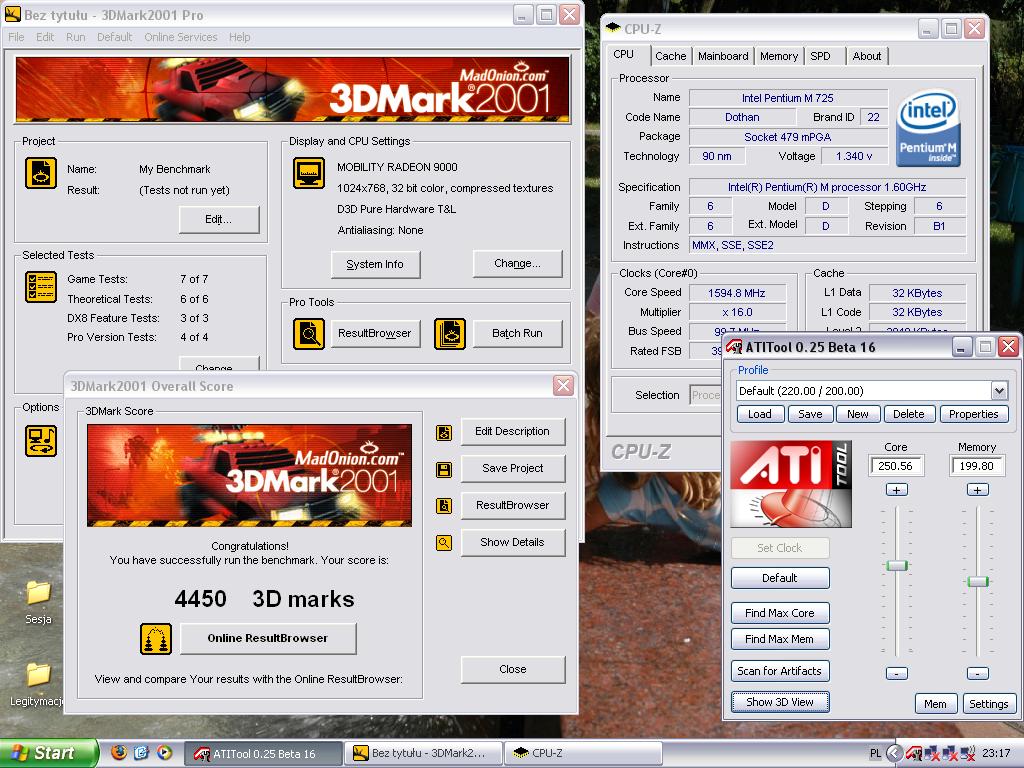Image resolution: width=1024 pixels, height=768 pixels.
Task: Click the Batch Run icon in Pro Tools
Action: pyautogui.click(x=450, y=334)
